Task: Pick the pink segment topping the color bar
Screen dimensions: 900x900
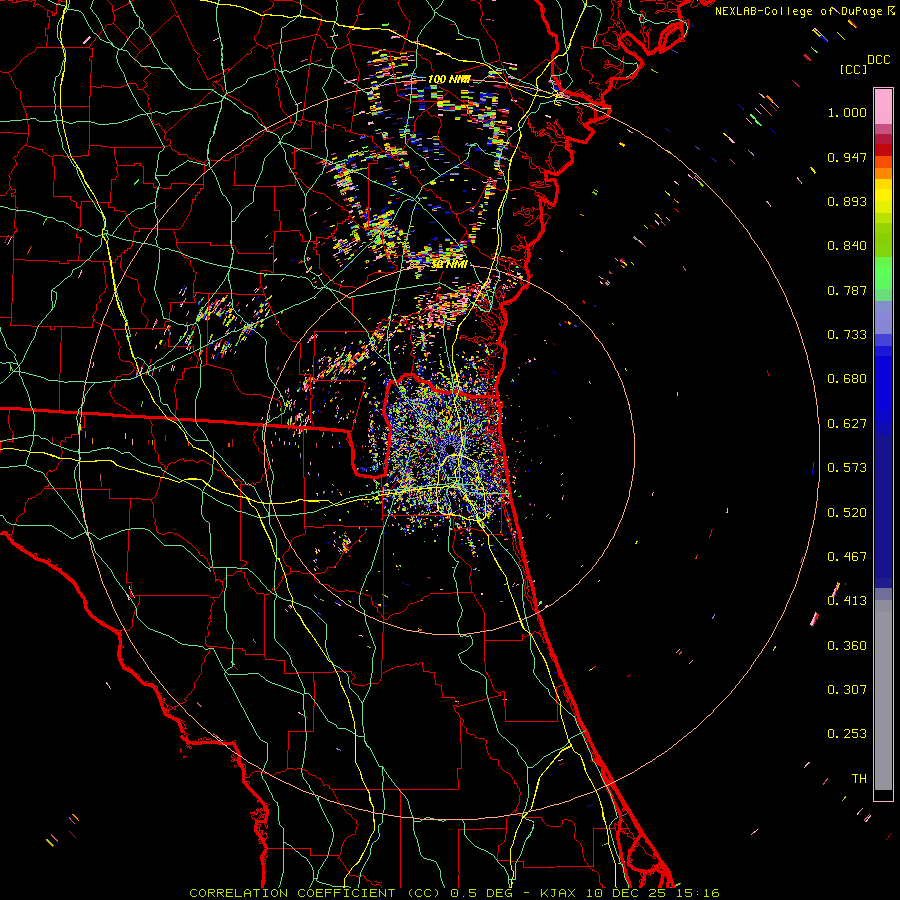Action: 883,107
